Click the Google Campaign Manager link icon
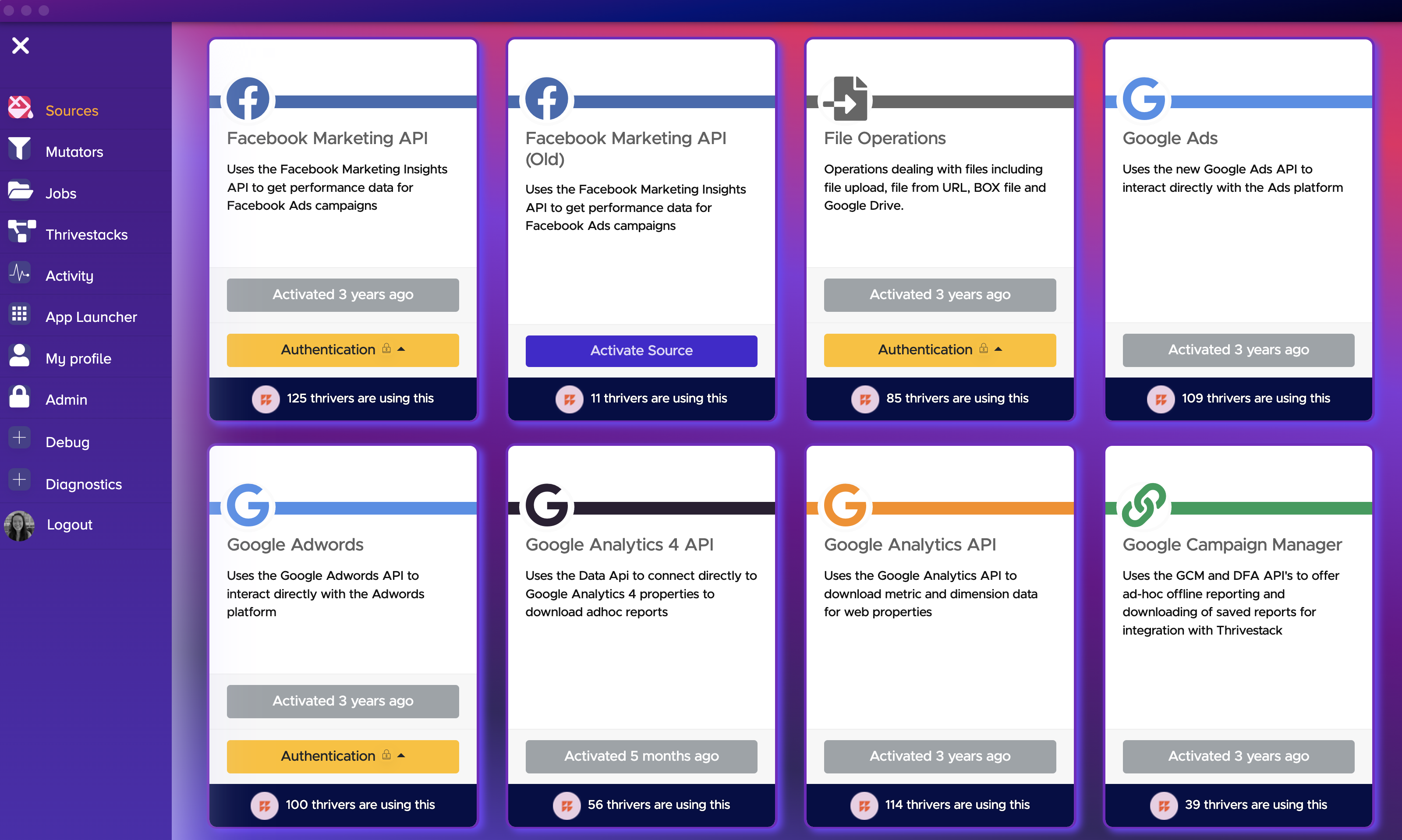Image resolution: width=1402 pixels, height=840 pixels. tap(1144, 505)
